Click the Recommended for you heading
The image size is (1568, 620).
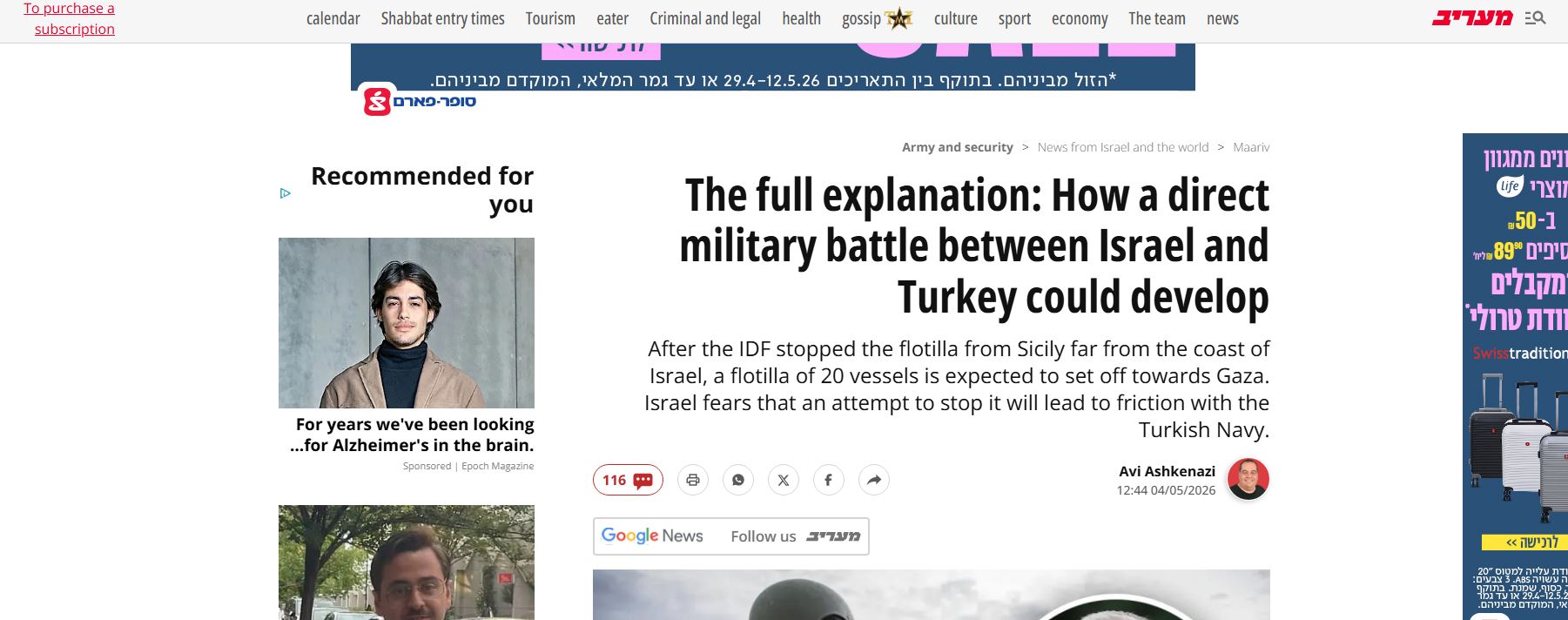[422, 190]
